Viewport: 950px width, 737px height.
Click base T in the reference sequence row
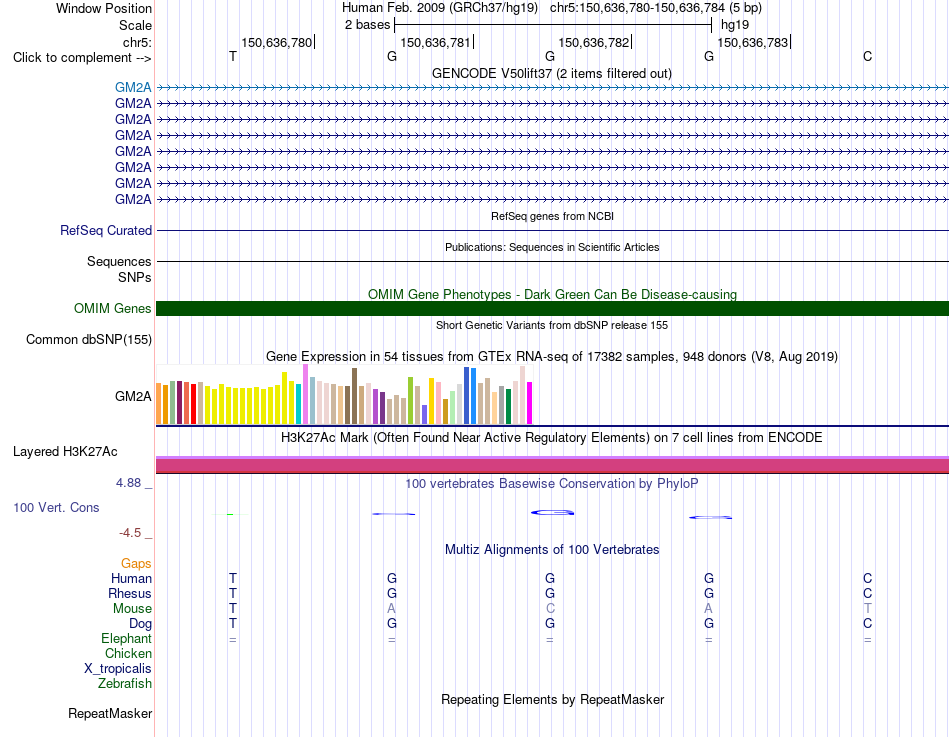point(233,56)
